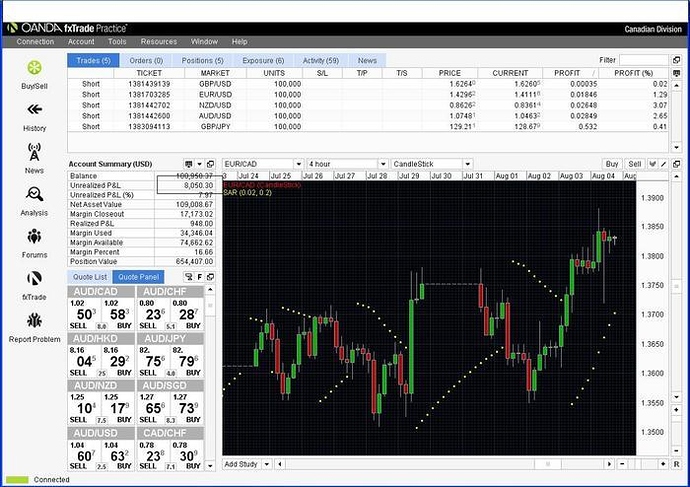Click the quote panel search icon

pyautogui.click(x=189, y=277)
